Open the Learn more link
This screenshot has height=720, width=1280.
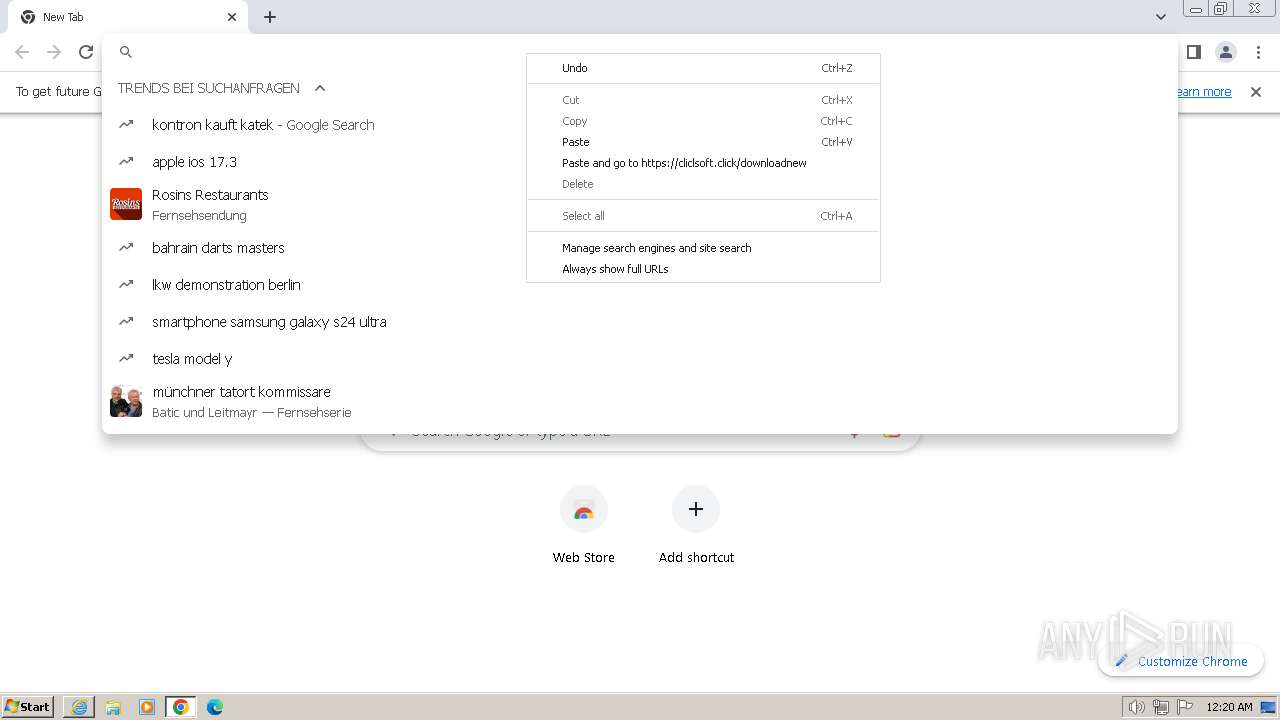pos(1203,92)
